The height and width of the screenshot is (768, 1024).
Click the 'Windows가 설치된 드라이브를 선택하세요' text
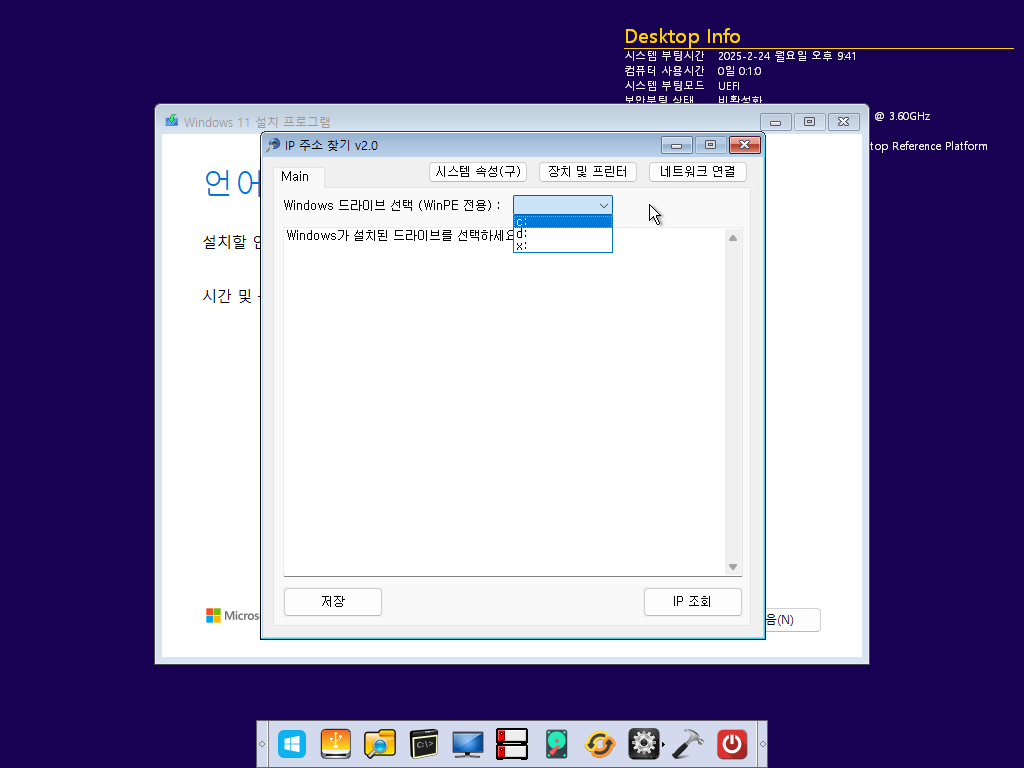(400, 236)
